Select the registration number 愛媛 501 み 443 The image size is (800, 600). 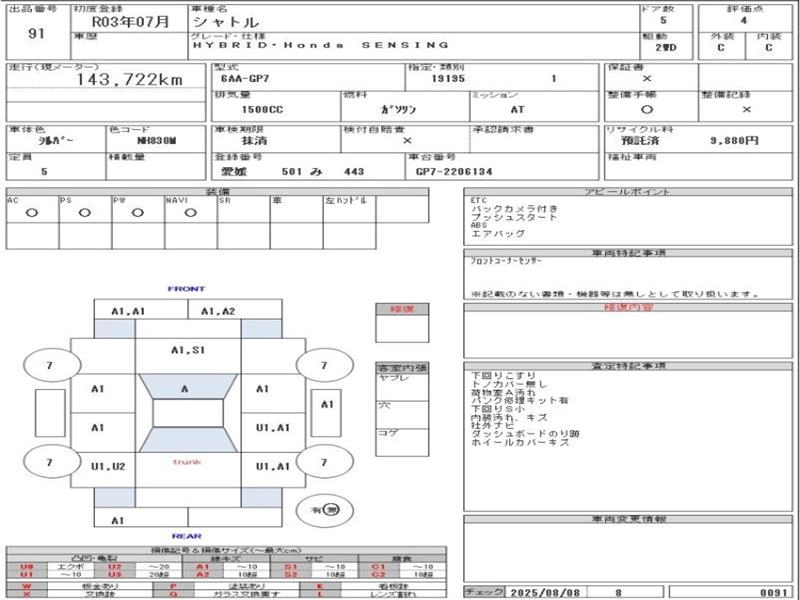coord(292,172)
